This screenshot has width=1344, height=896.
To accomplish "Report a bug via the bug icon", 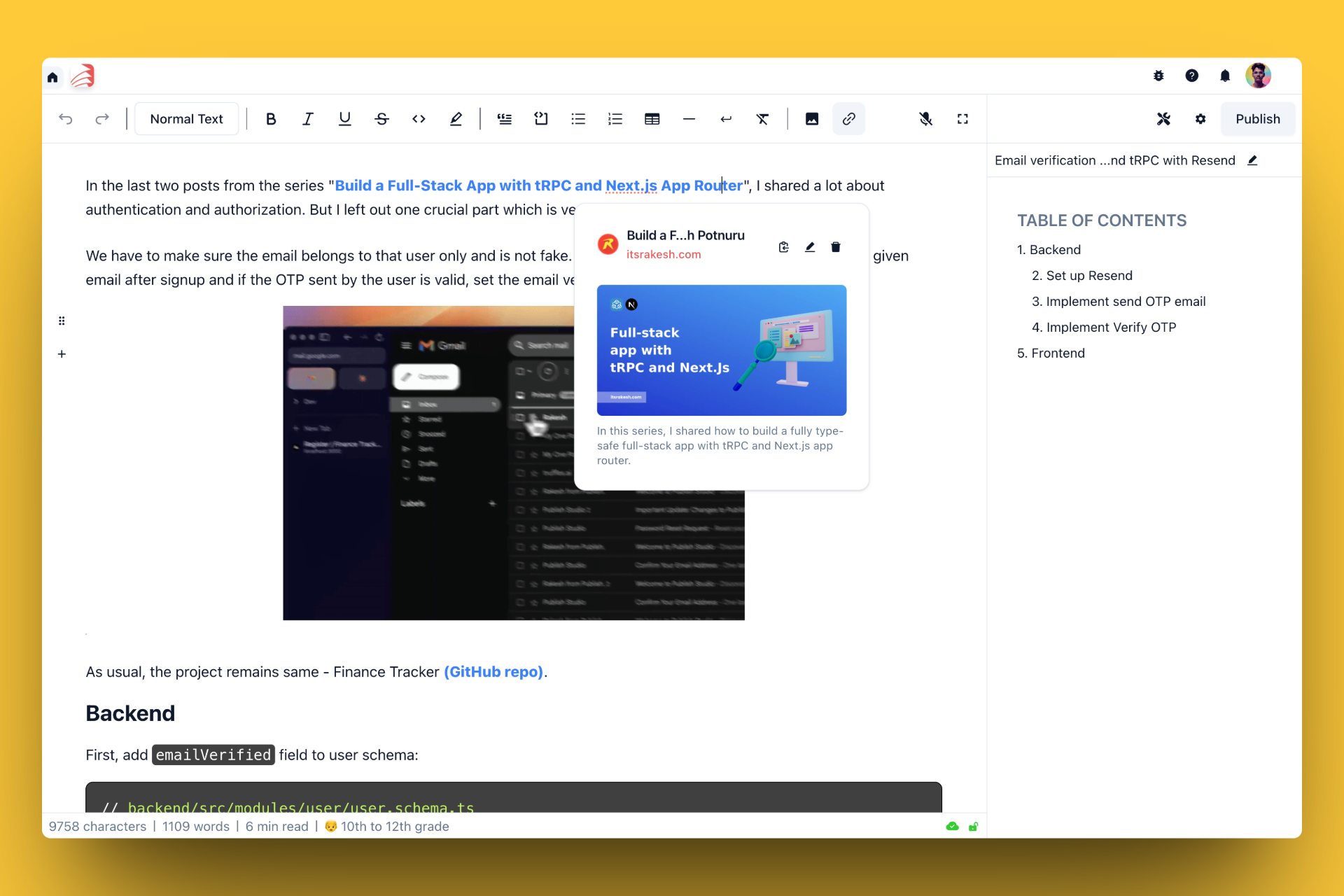I will (1158, 76).
